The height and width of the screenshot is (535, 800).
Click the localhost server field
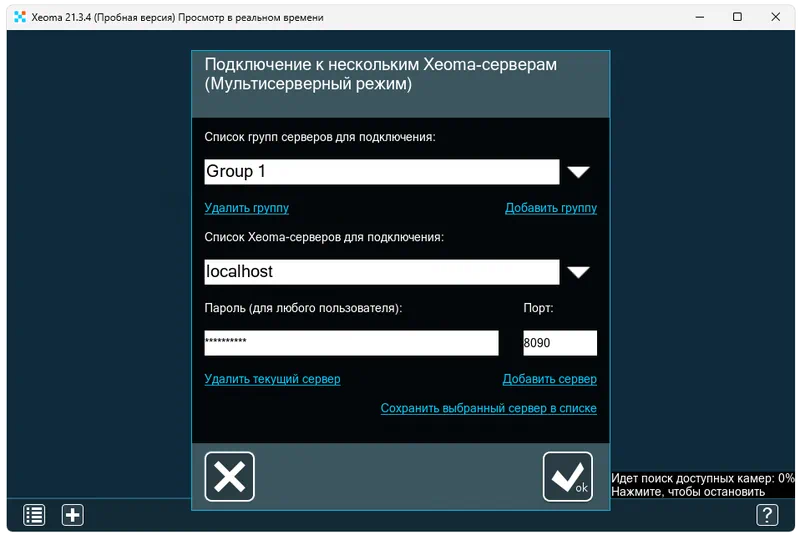click(x=382, y=272)
